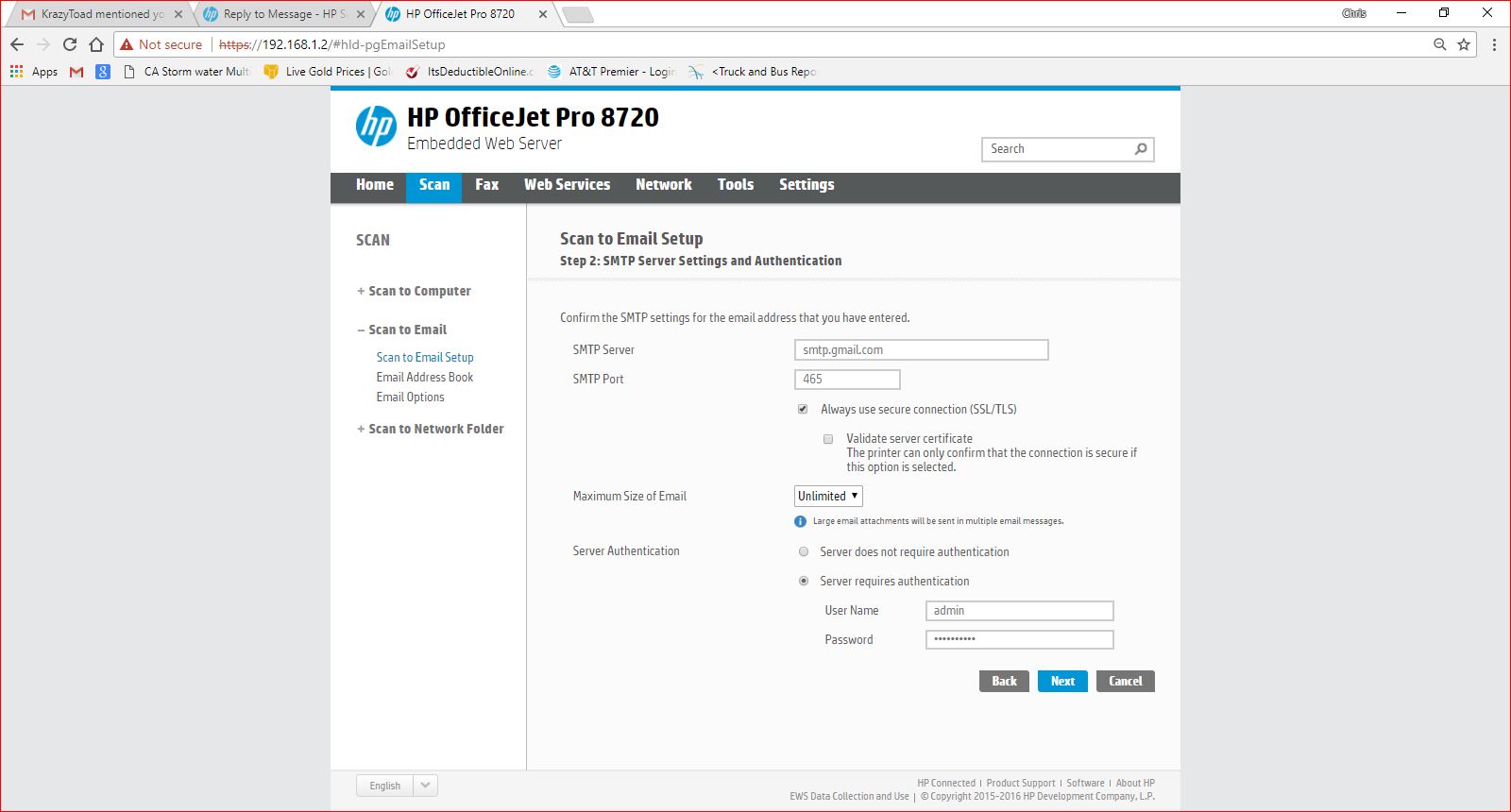The image size is (1511, 812).
Task: Select Server does not require authentication
Action: [x=804, y=551]
